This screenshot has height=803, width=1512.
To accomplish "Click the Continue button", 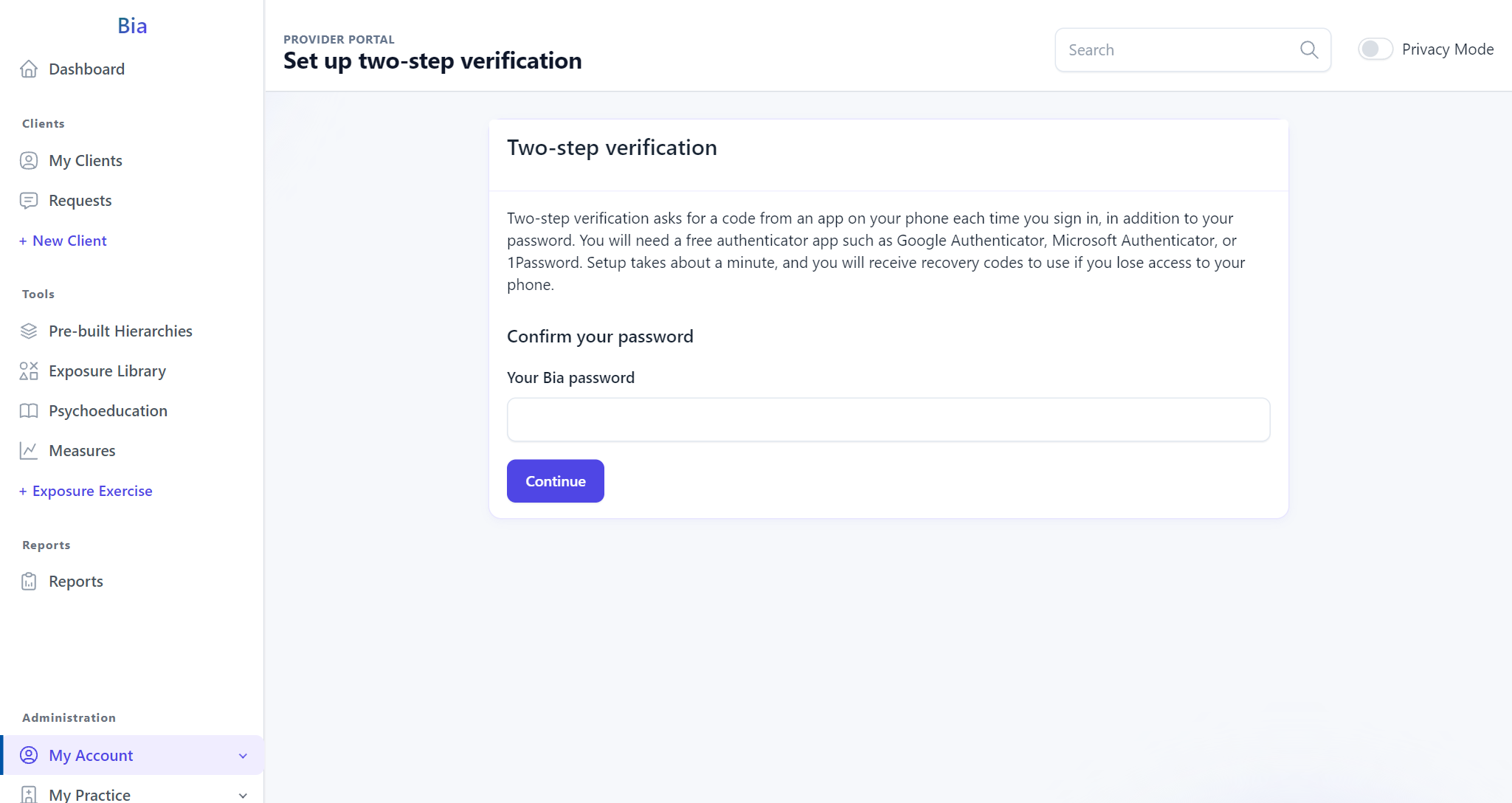I will (555, 481).
